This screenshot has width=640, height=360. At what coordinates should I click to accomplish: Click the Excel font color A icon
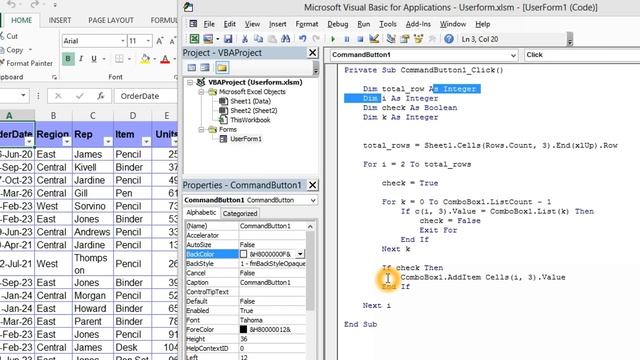click(x=165, y=59)
